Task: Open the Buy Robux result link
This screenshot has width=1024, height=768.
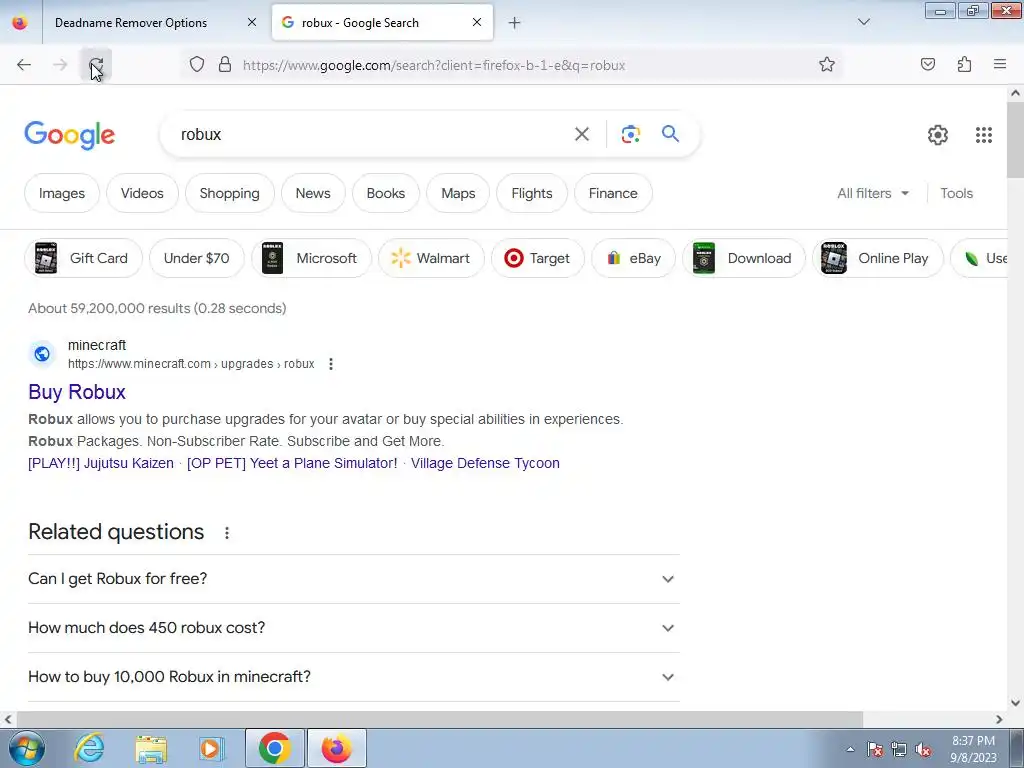Action: [77, 392]
